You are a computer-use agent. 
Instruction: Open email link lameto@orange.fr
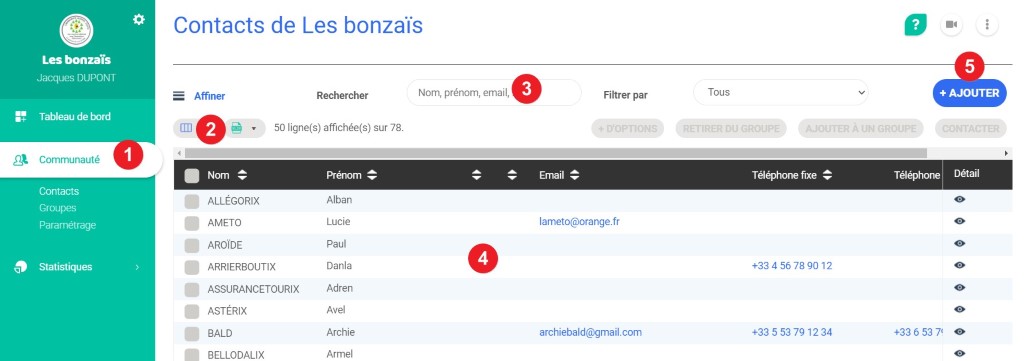click(x=579, y=222)
